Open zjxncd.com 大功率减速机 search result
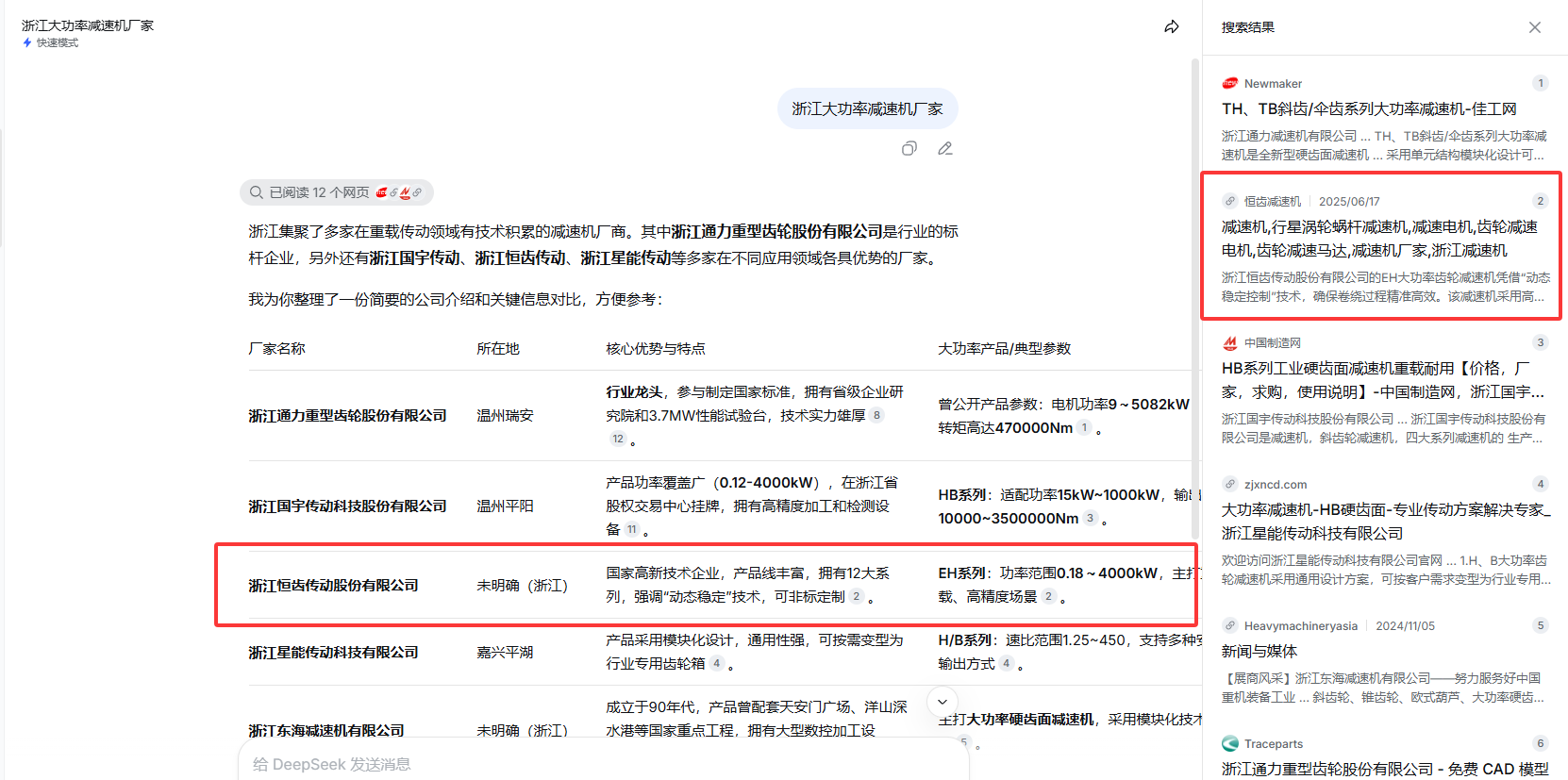This screenshot has height=780, width=1568. click(1386, 522)
